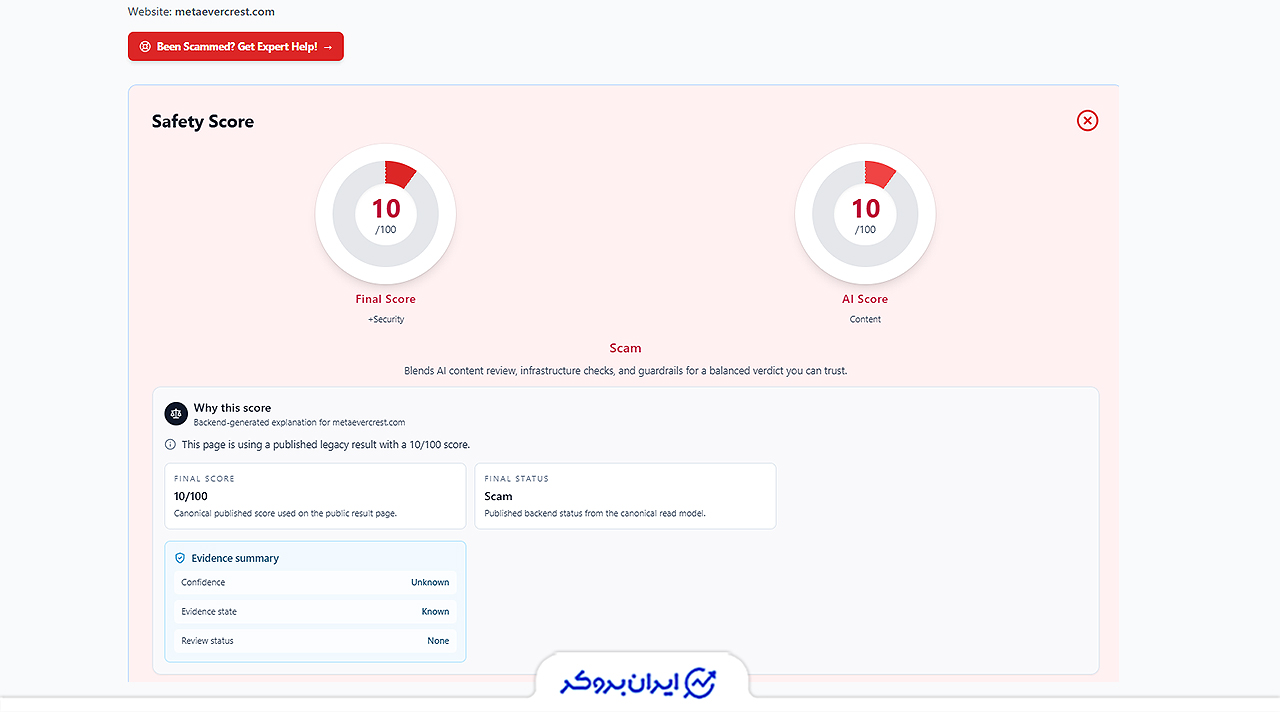Click the AI Score label

pos(865,299)
